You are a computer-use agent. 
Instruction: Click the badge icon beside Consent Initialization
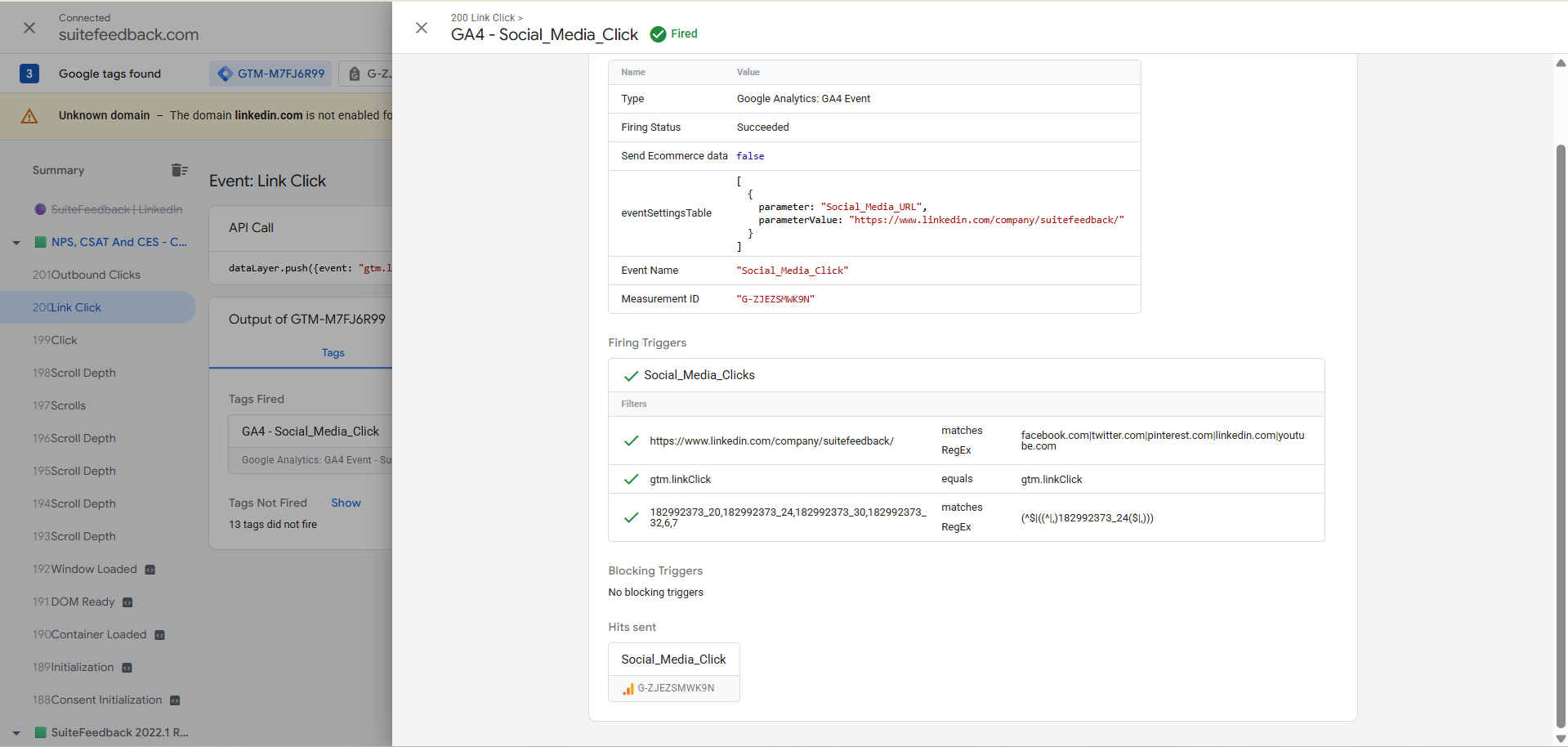[175, 700]
